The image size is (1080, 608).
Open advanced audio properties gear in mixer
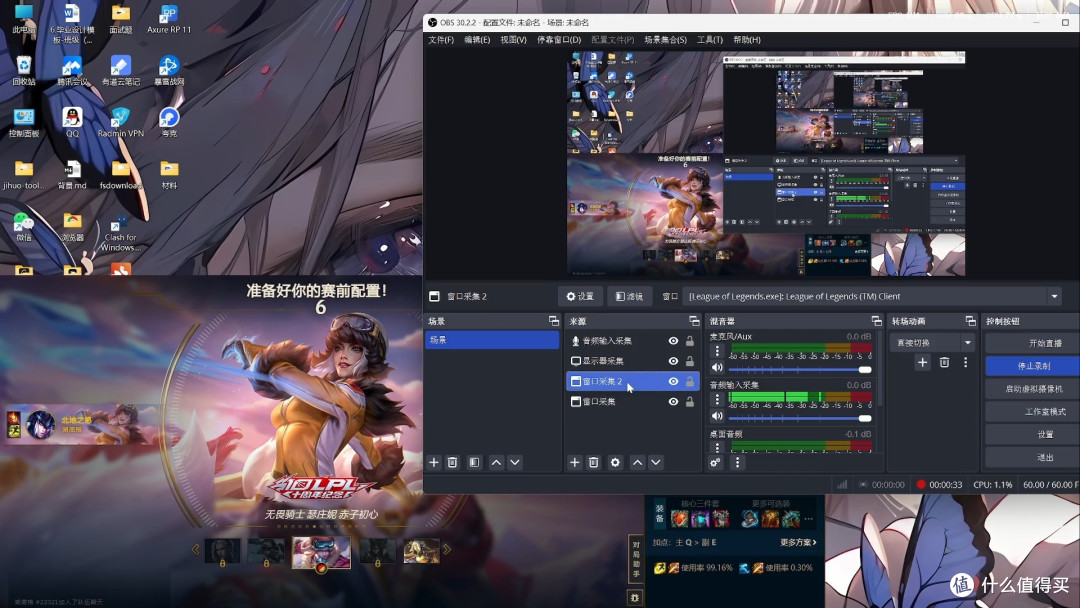click(716, 463)
